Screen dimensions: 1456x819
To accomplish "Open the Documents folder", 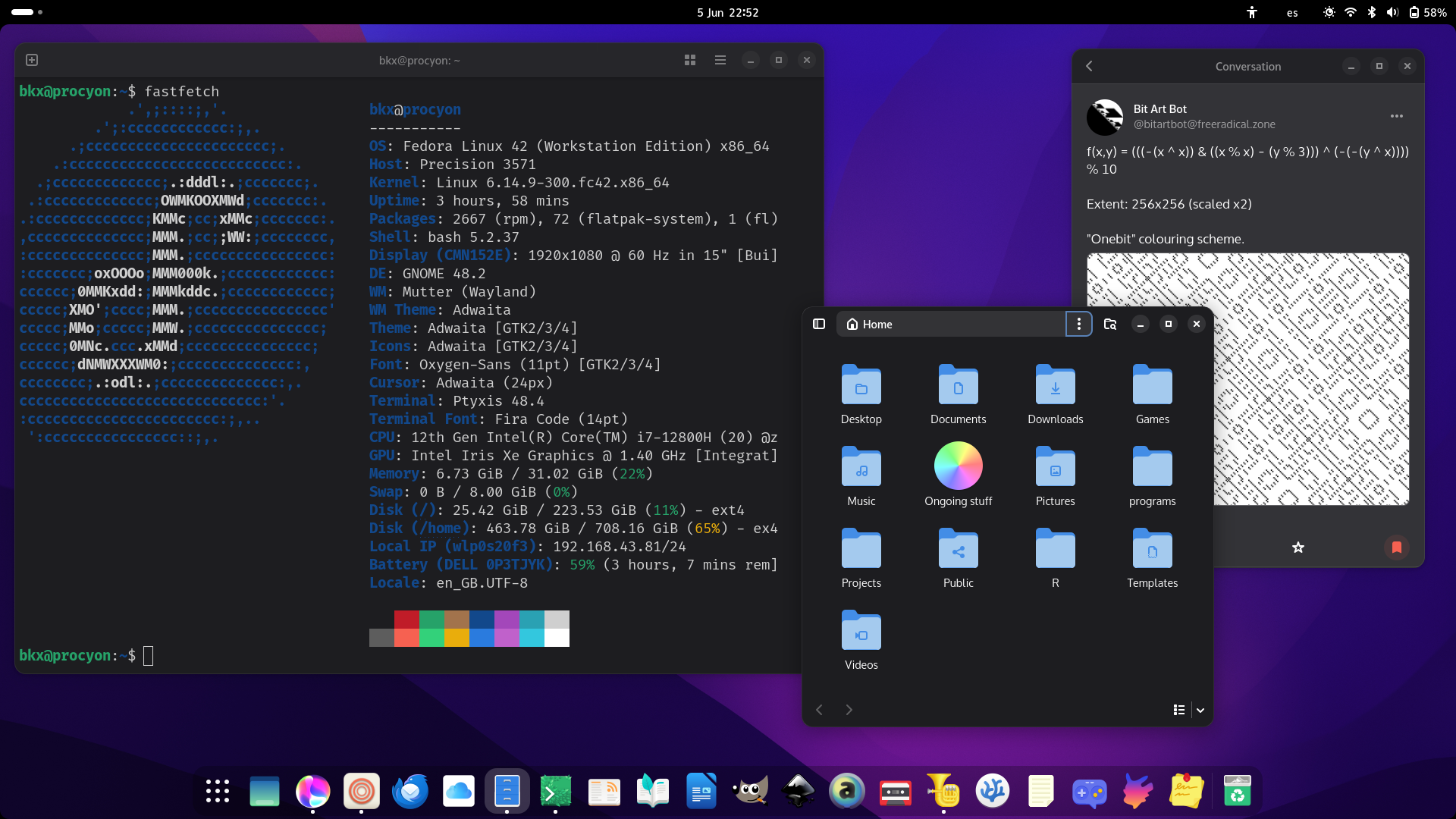I will pos(959,394).
